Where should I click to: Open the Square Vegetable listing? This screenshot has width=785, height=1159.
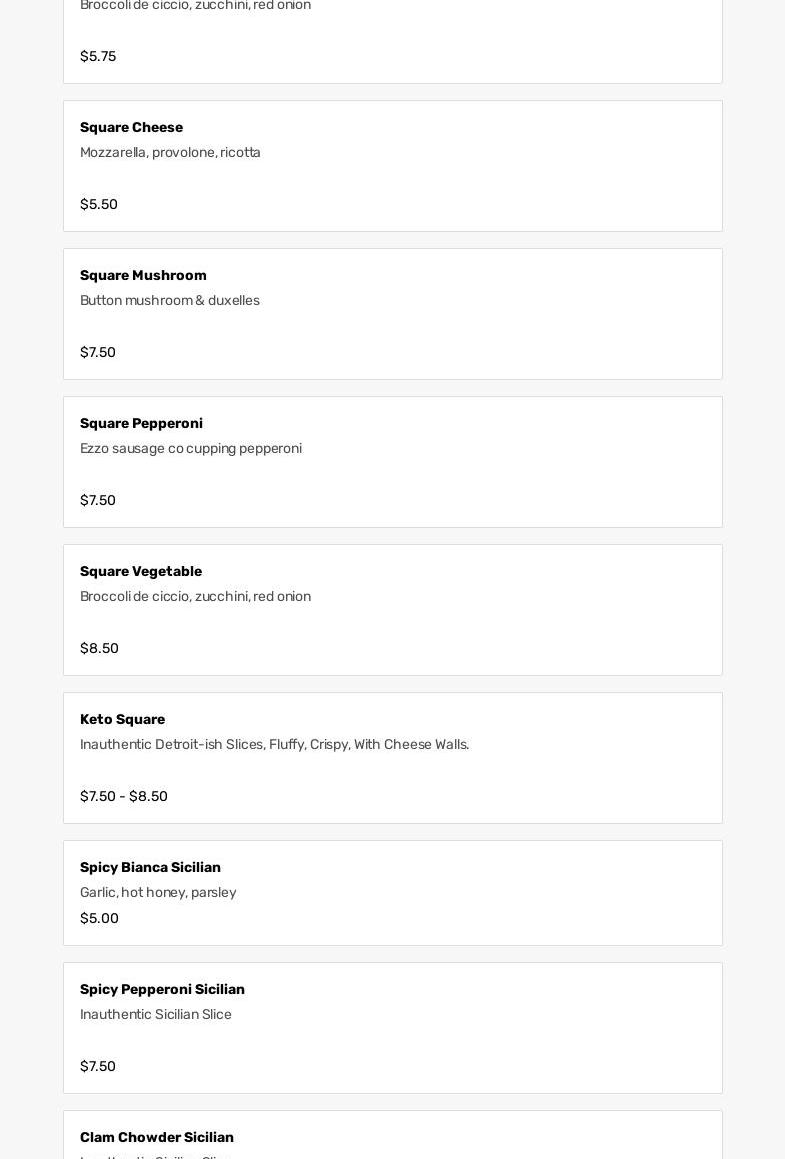pyautogui.click(x=392, y=610)
